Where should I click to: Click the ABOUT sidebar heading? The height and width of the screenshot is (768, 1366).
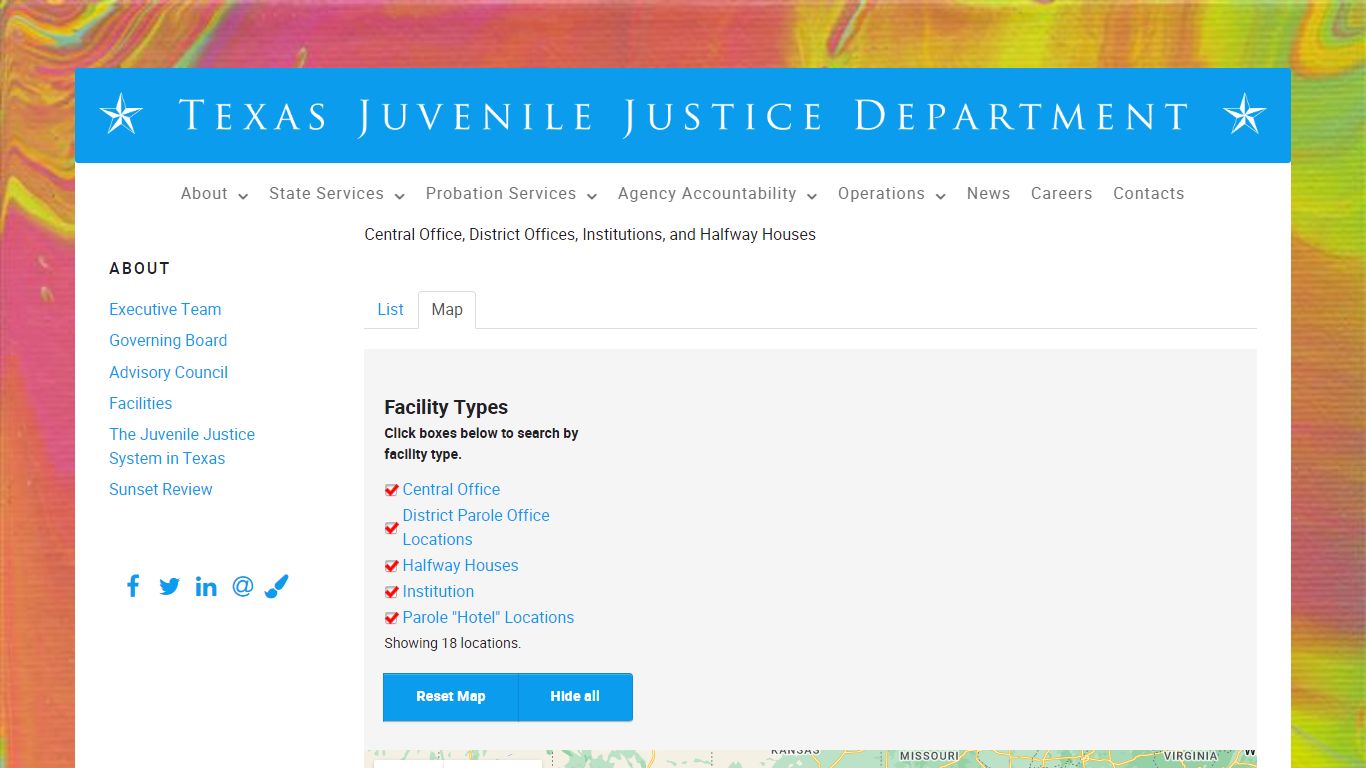tap(140, 269)
